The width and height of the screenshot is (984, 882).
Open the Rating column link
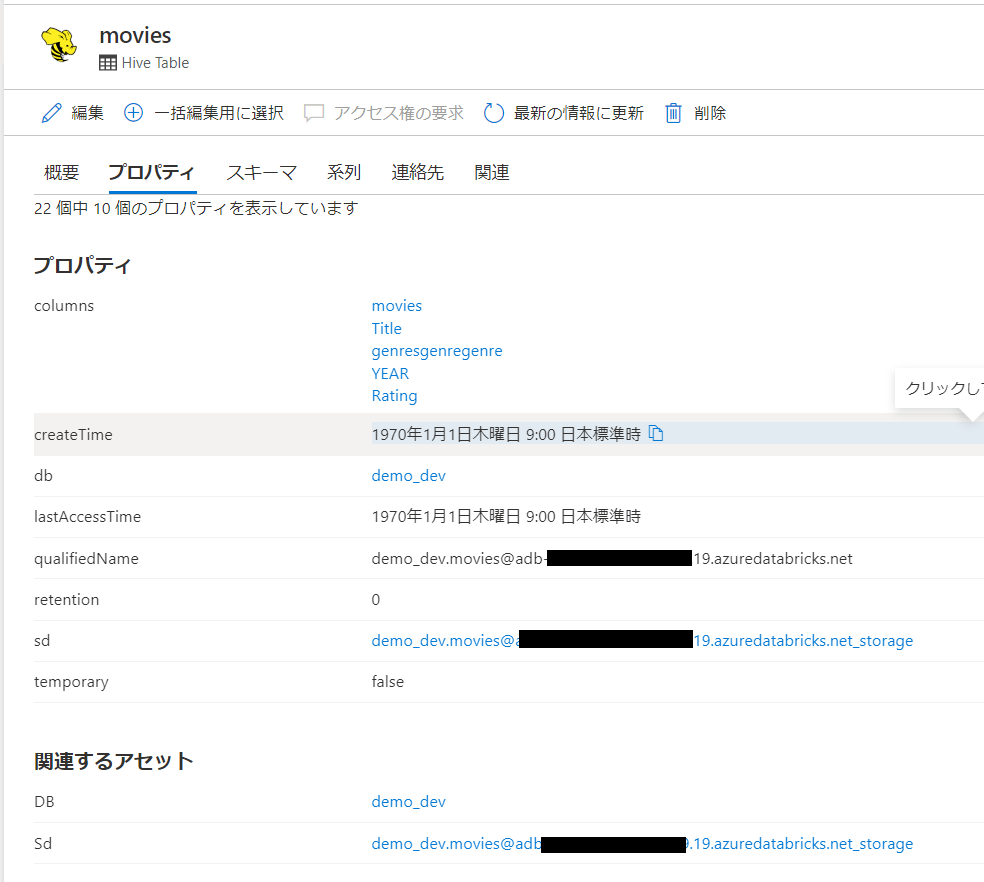tap(394, 396)
